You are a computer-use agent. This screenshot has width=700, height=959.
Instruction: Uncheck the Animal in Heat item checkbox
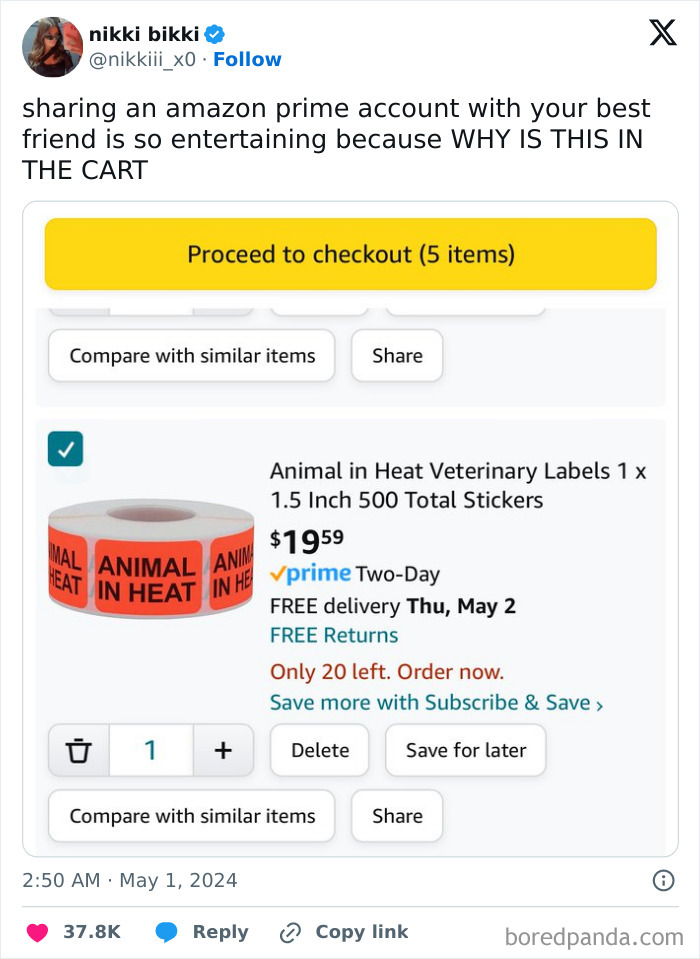tap(65, 449)
